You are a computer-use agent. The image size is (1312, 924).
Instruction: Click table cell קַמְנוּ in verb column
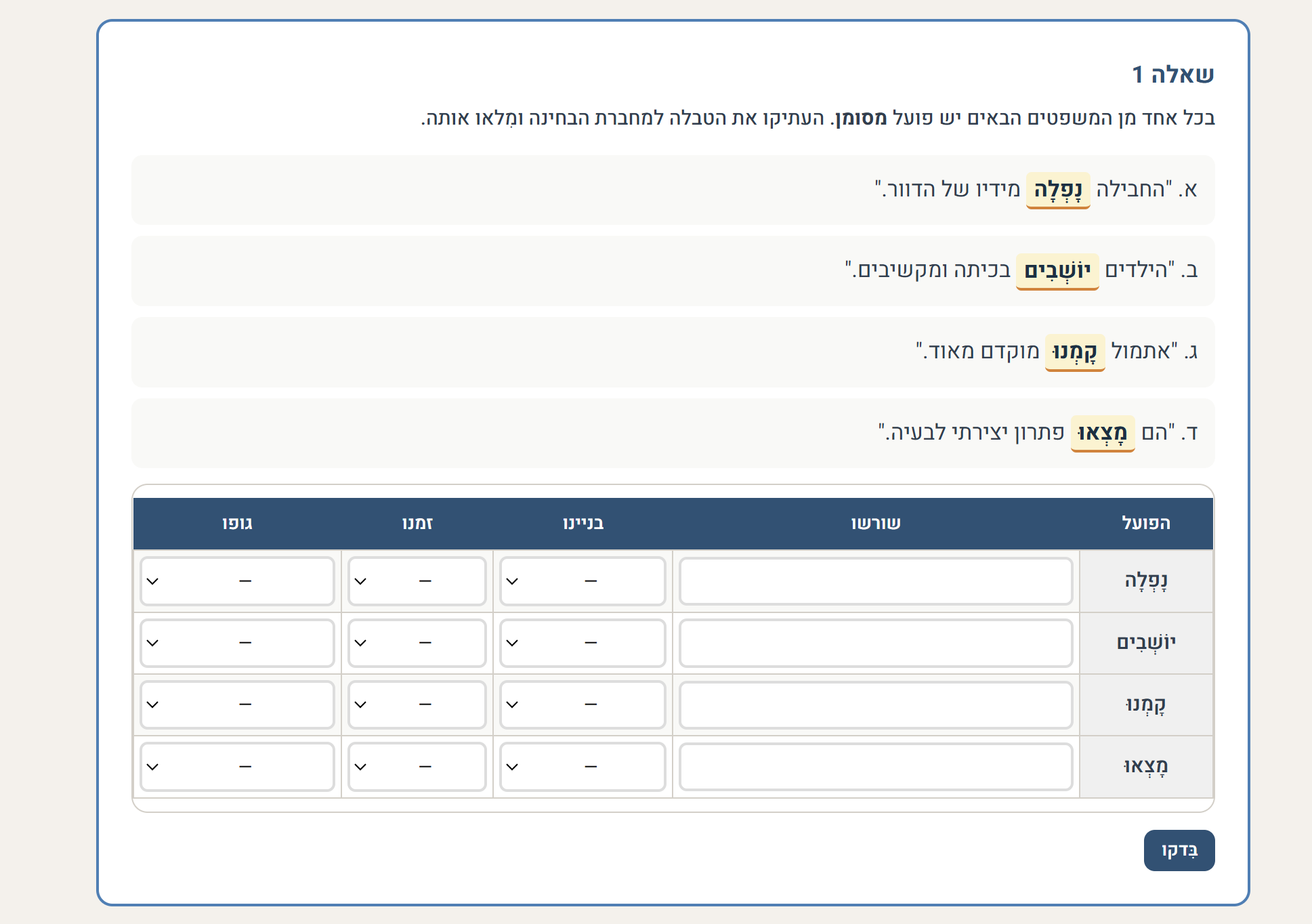tap(1146, 705)
